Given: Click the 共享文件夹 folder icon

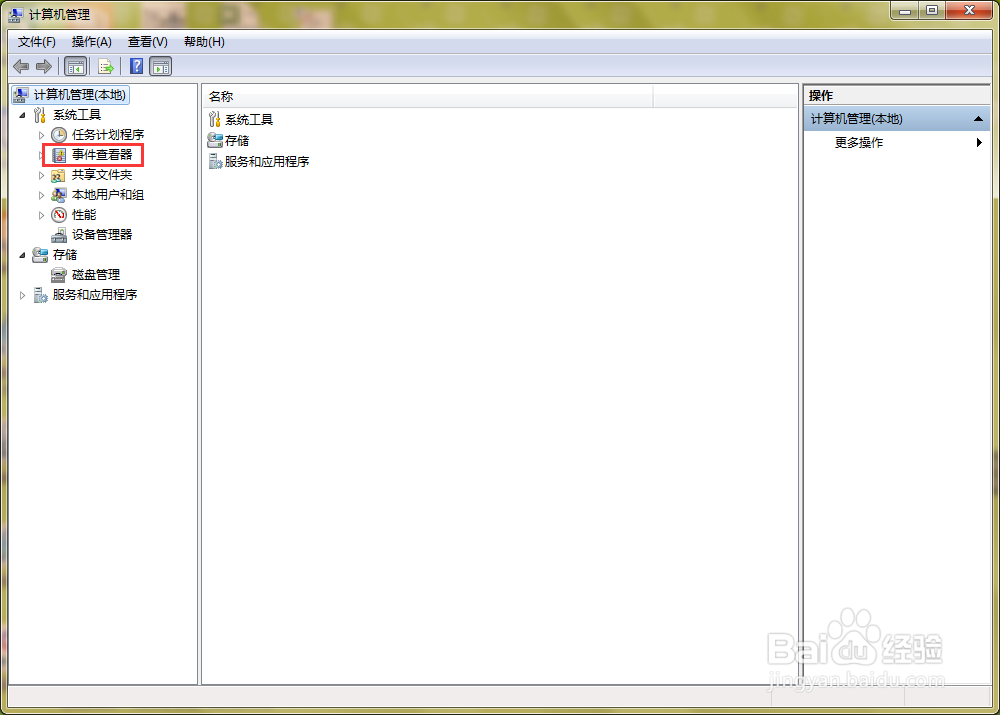Looking at the screenshot, I should click(58, 175).
